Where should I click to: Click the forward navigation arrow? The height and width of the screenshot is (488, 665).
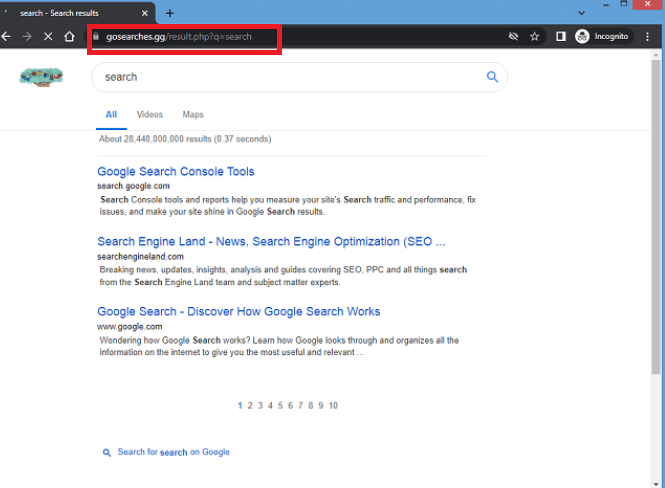click(x=27, y=37)
